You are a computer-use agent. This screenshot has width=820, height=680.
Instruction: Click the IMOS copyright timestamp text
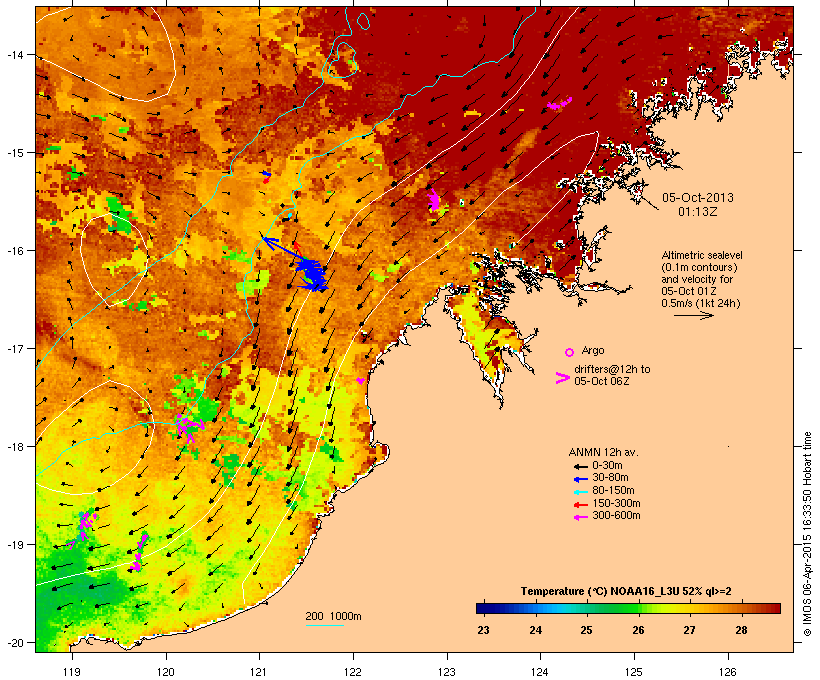(x=807, y=534)
